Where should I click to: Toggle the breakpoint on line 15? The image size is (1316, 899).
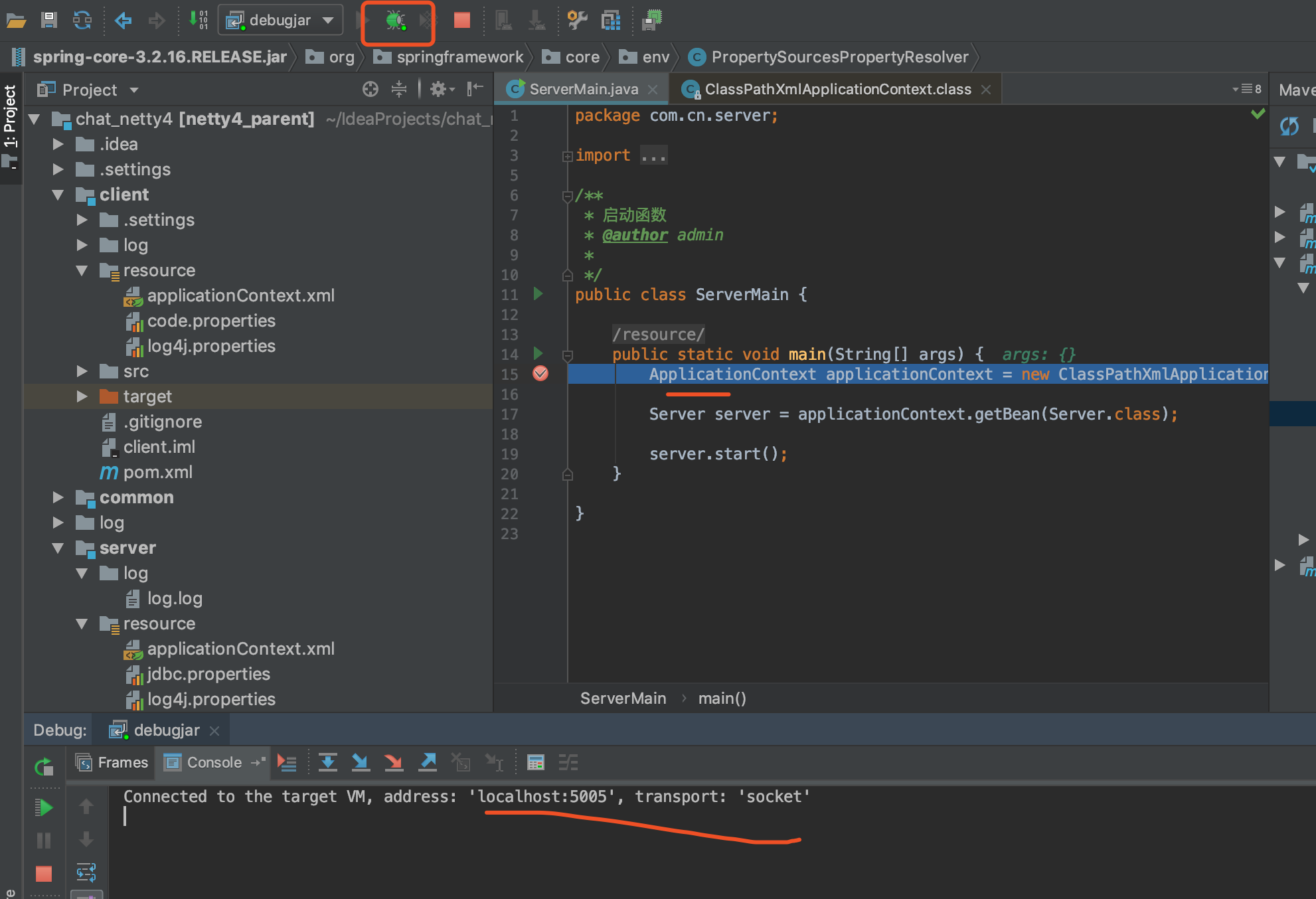[540, 374]
